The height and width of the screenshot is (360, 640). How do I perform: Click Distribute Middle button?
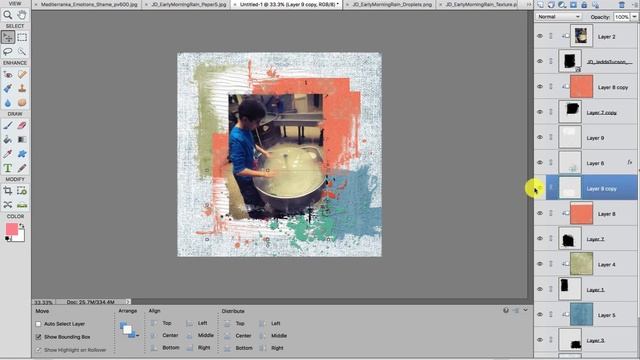tap(273, 336)
